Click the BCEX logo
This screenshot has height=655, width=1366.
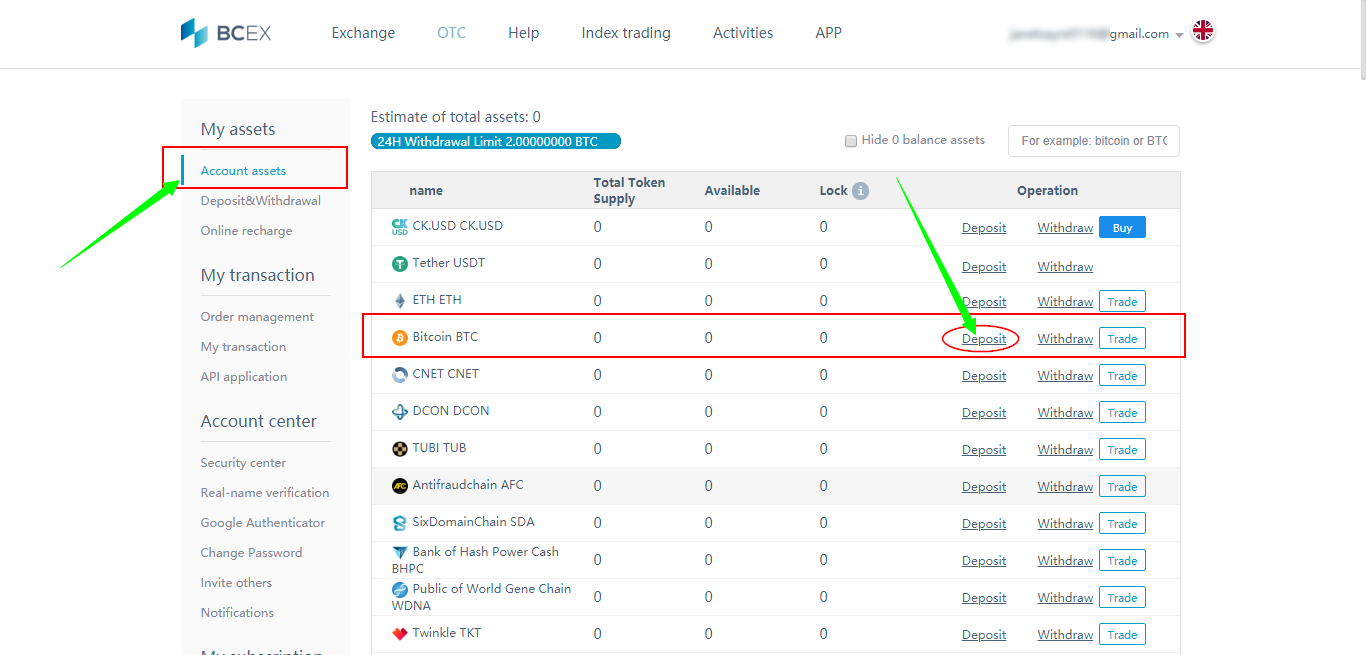(226, 33)
